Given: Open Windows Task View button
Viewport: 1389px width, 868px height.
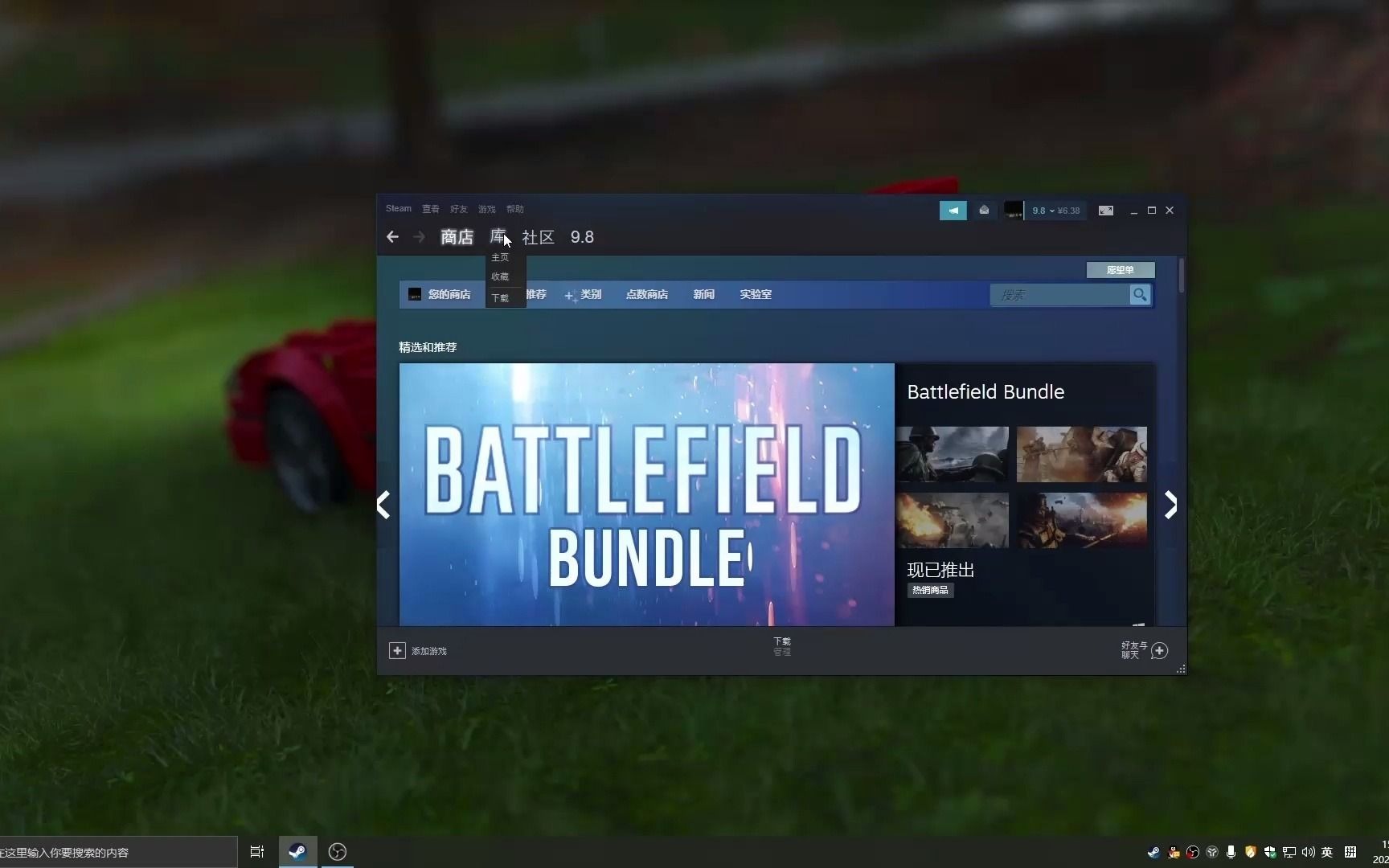Looking at the screenshot, I should pyautogui.click(x=257, y=852).
